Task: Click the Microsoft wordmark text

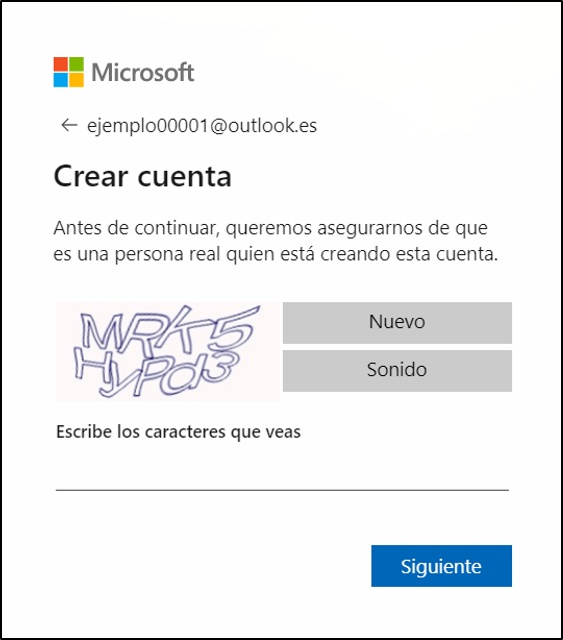Action: pos(142,73)
